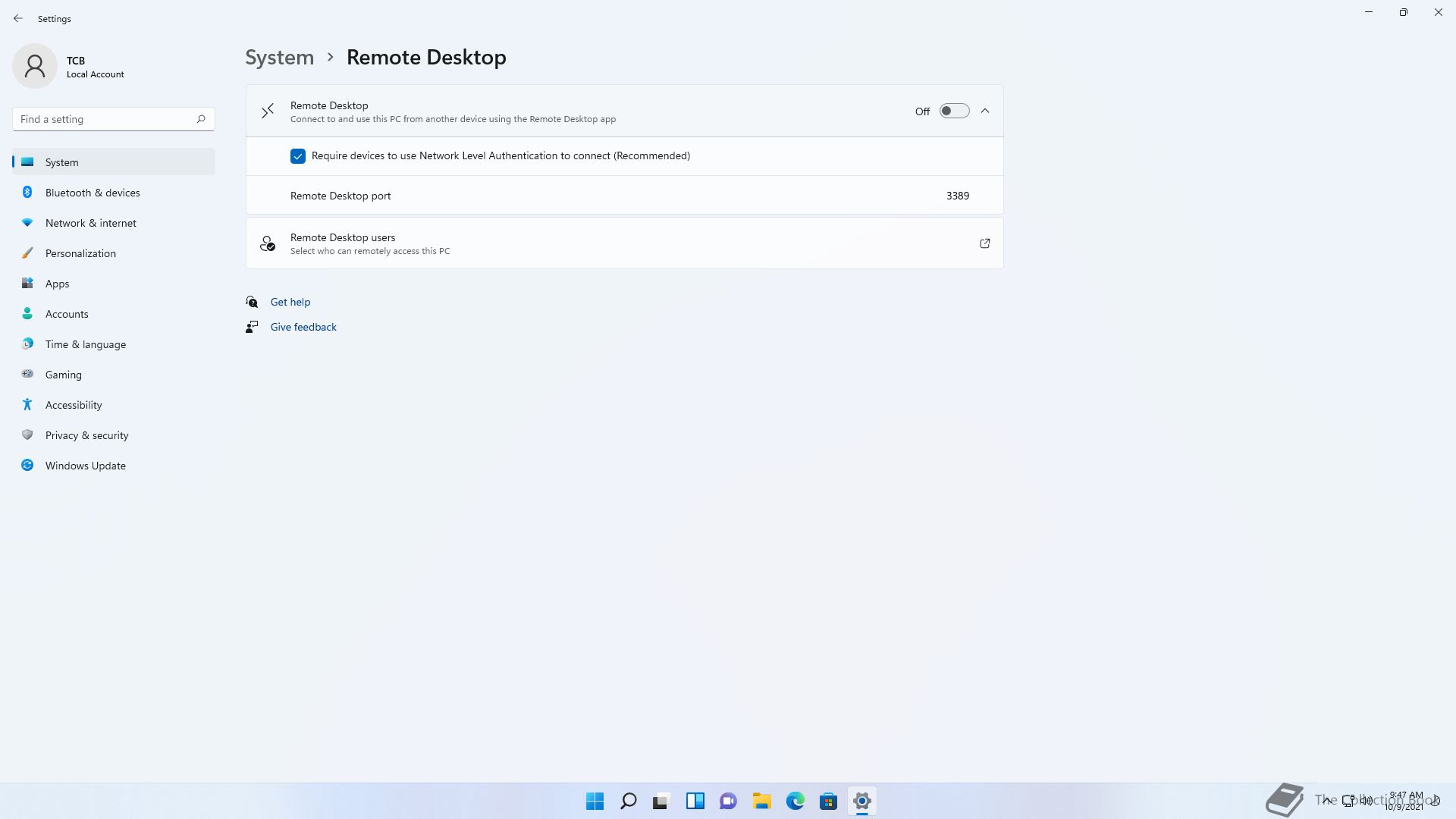
Task: Click the Get help icon
Action: click(252, 302)
